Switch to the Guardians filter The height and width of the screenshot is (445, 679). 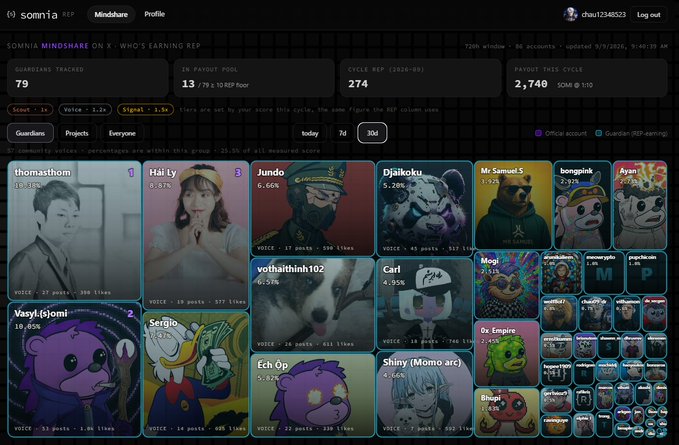point(30,133)
